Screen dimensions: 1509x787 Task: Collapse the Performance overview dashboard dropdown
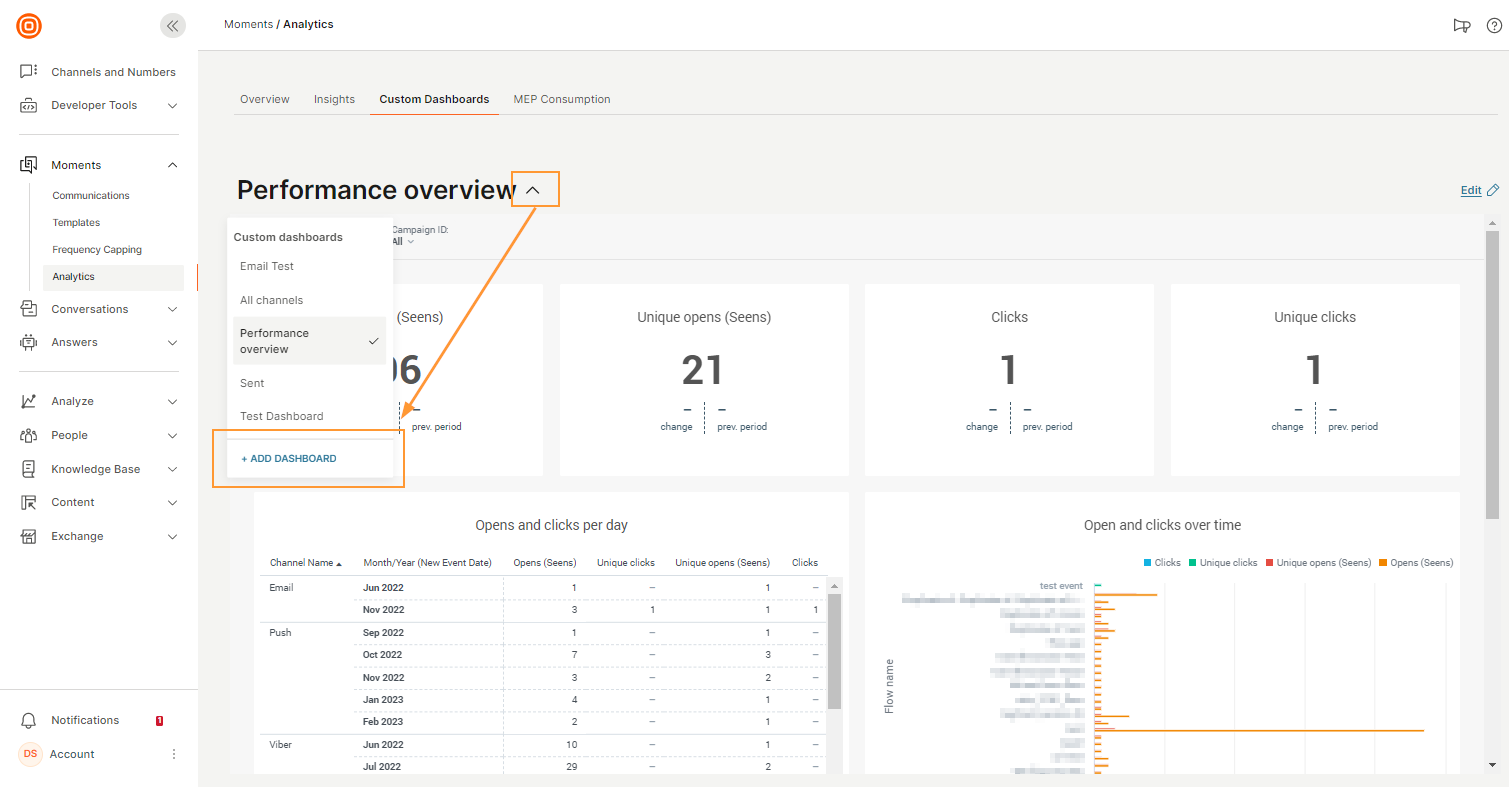point(534,190)
